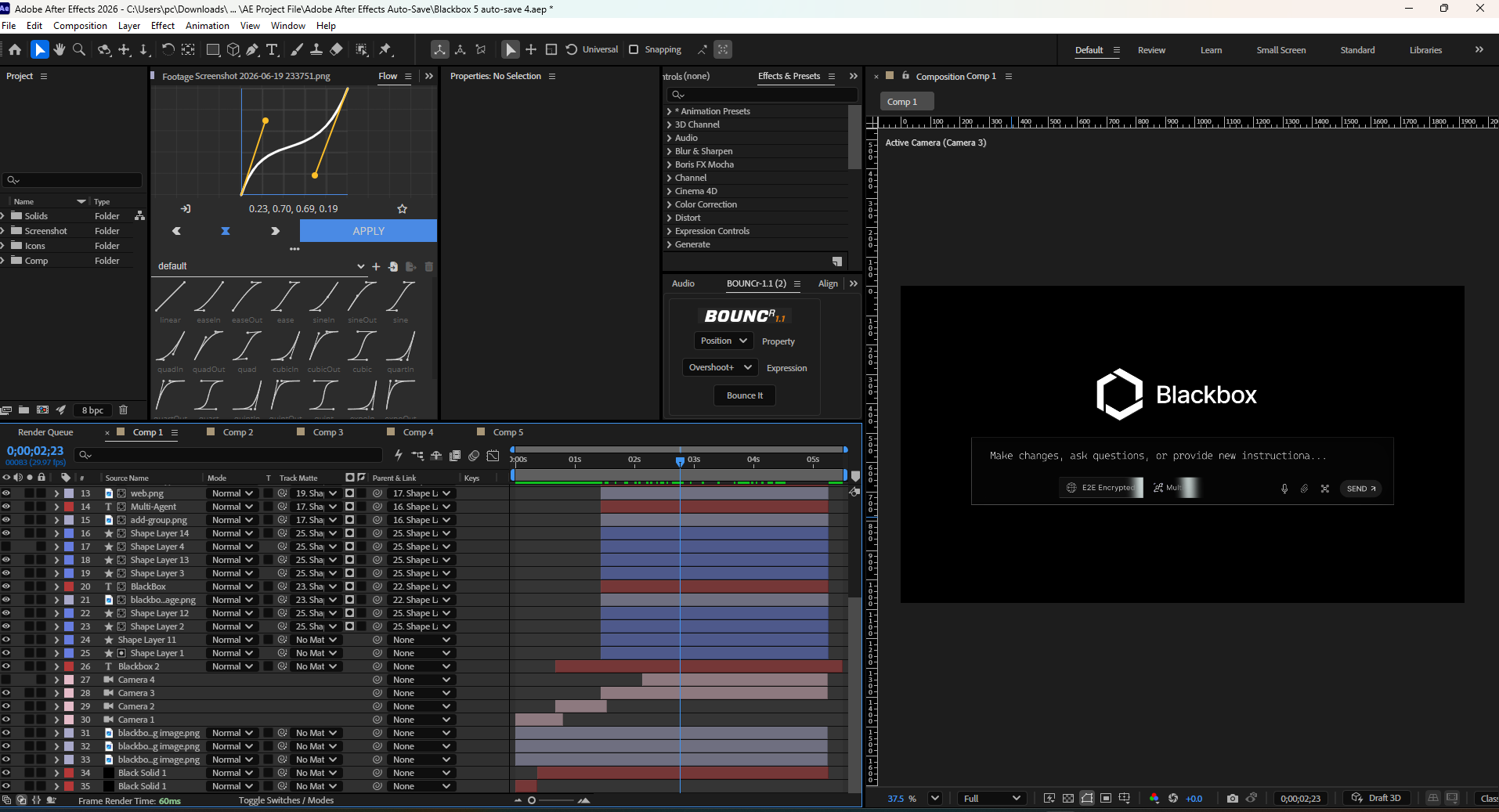Favorite the current Flow curve with star

(402, 209)
